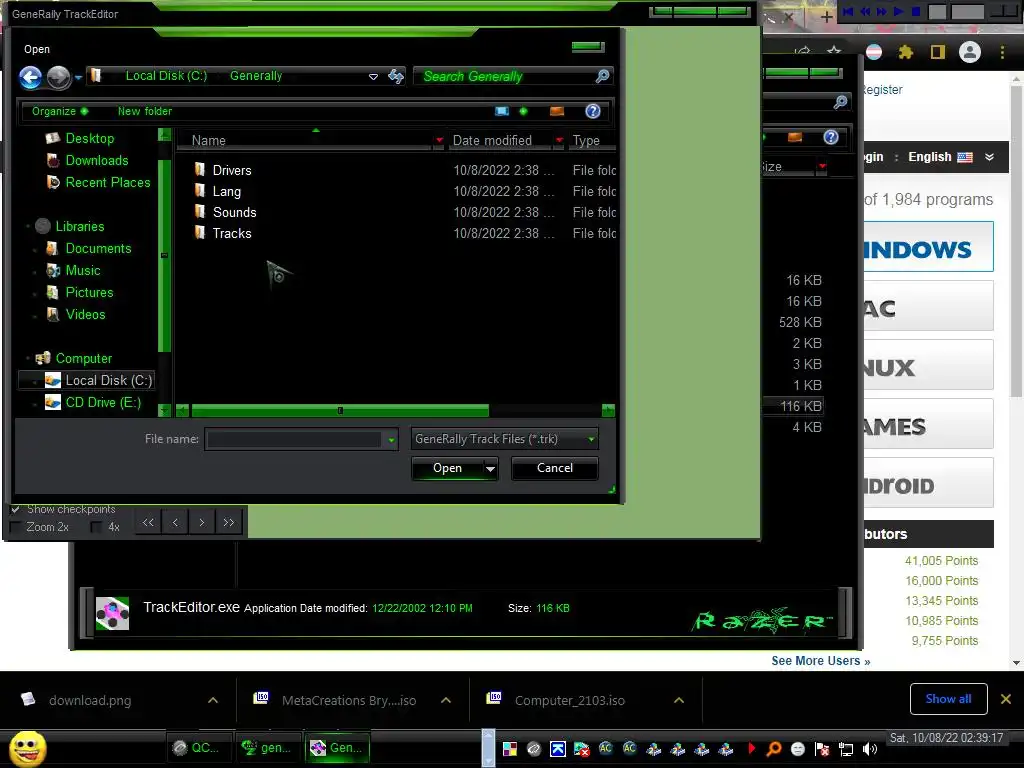Open options chevron for download.png
This screenshot has width=1024, height=768.
coord(213,700)
